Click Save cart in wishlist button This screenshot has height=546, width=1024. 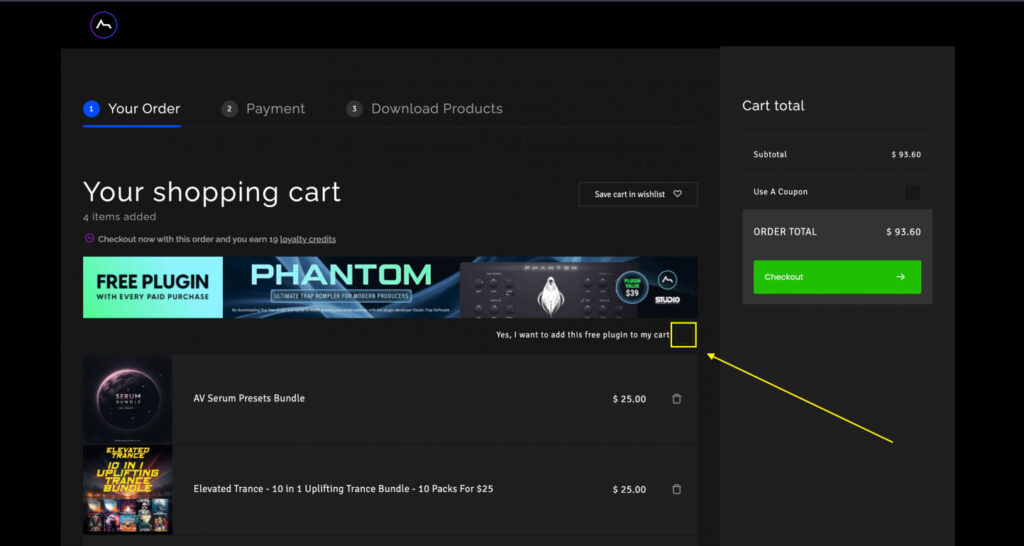[x=638, y=194]
